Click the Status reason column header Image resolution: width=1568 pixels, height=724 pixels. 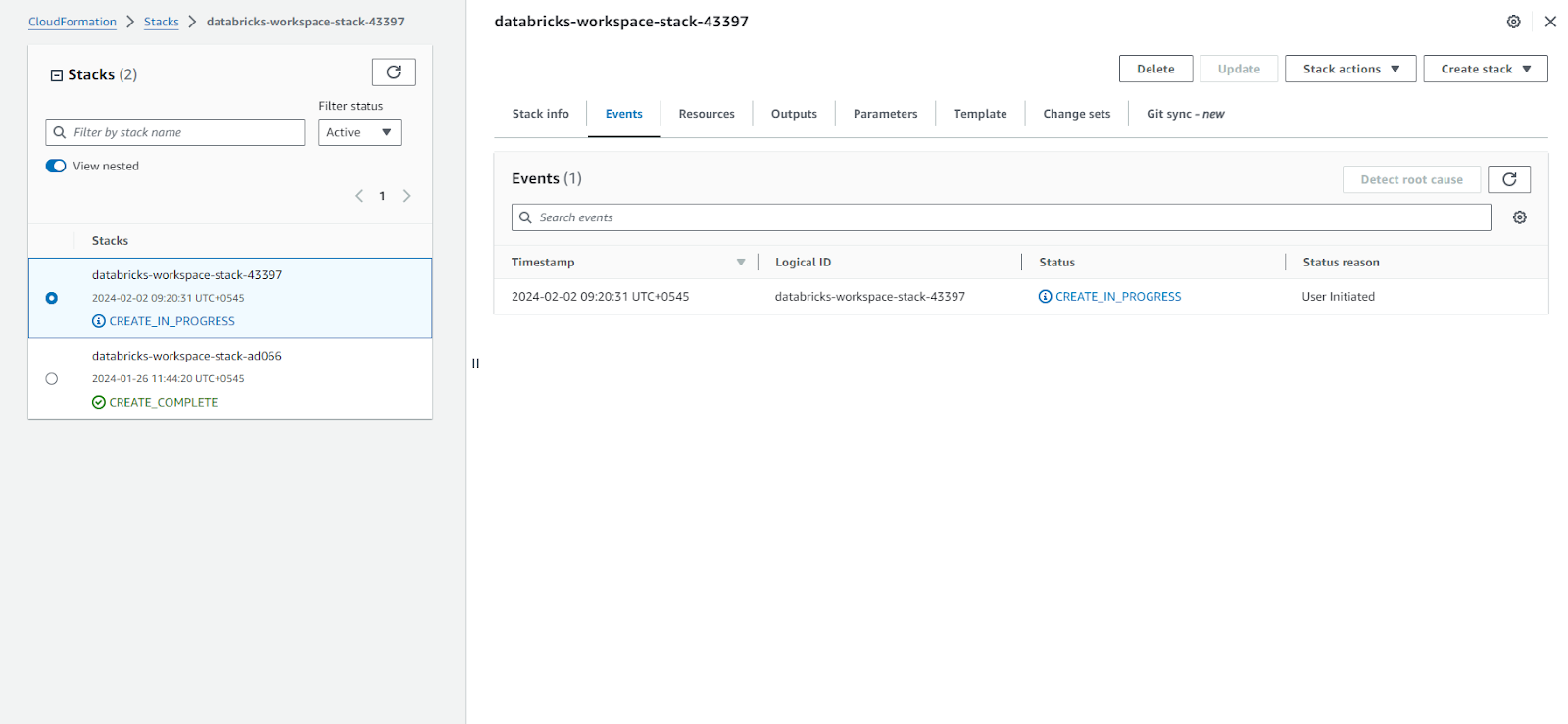coord(1341,263)
